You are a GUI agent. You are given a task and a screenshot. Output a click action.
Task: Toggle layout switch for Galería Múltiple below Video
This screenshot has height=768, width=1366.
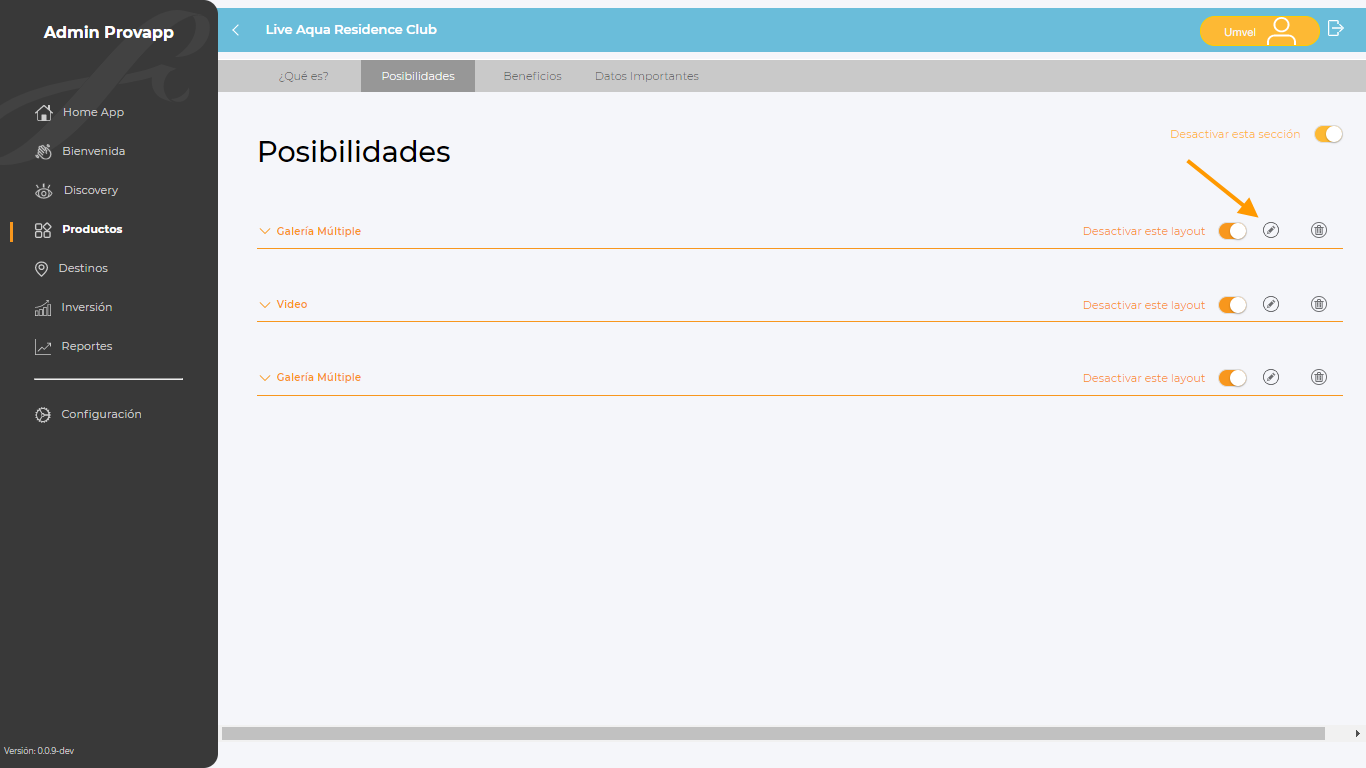coord(1233,378)
